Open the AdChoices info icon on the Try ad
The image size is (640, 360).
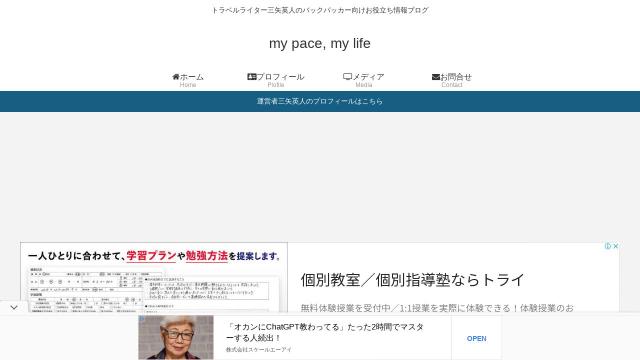pos(608,246)
